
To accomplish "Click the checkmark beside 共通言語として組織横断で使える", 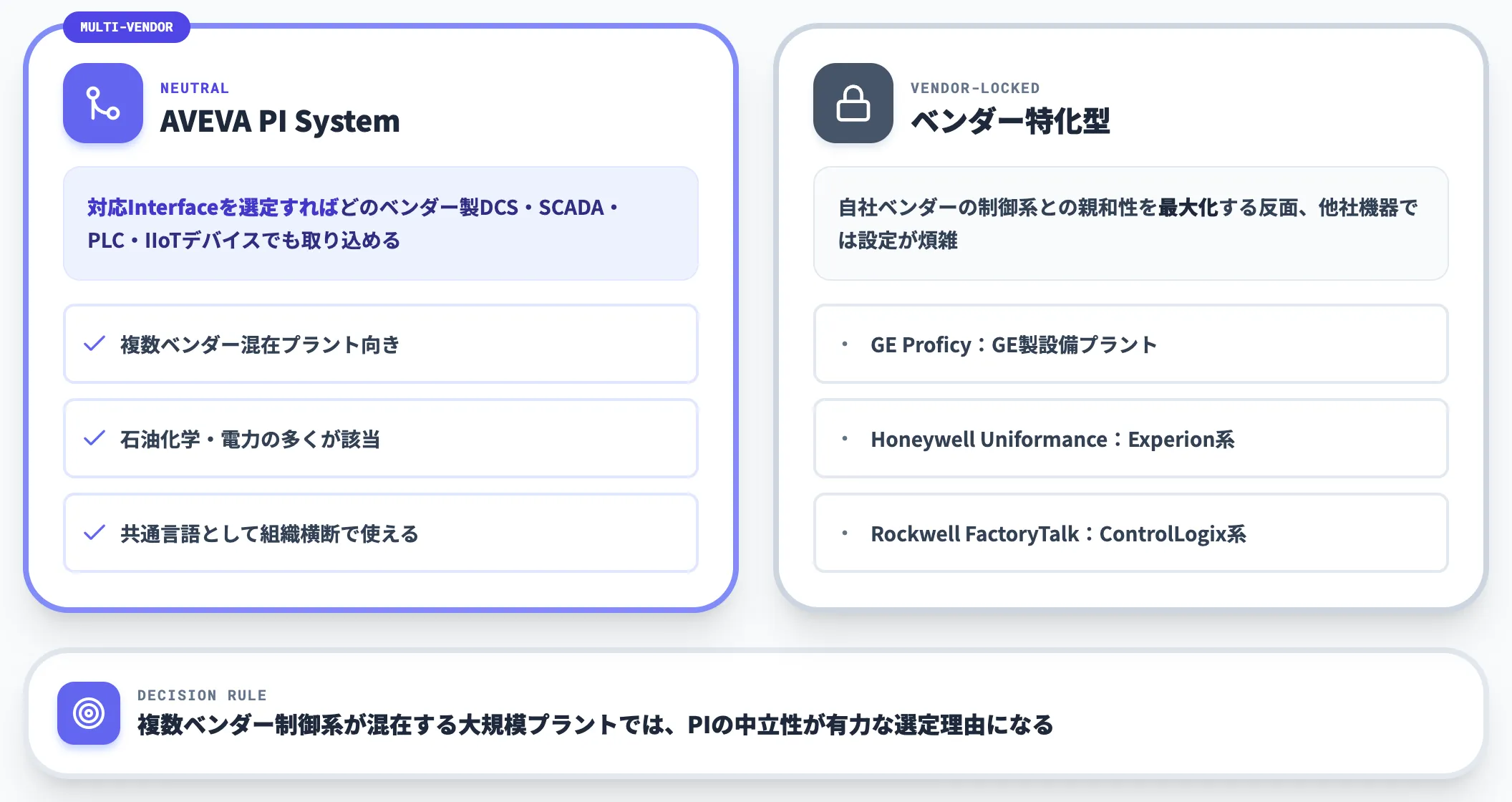I will 94,533.
